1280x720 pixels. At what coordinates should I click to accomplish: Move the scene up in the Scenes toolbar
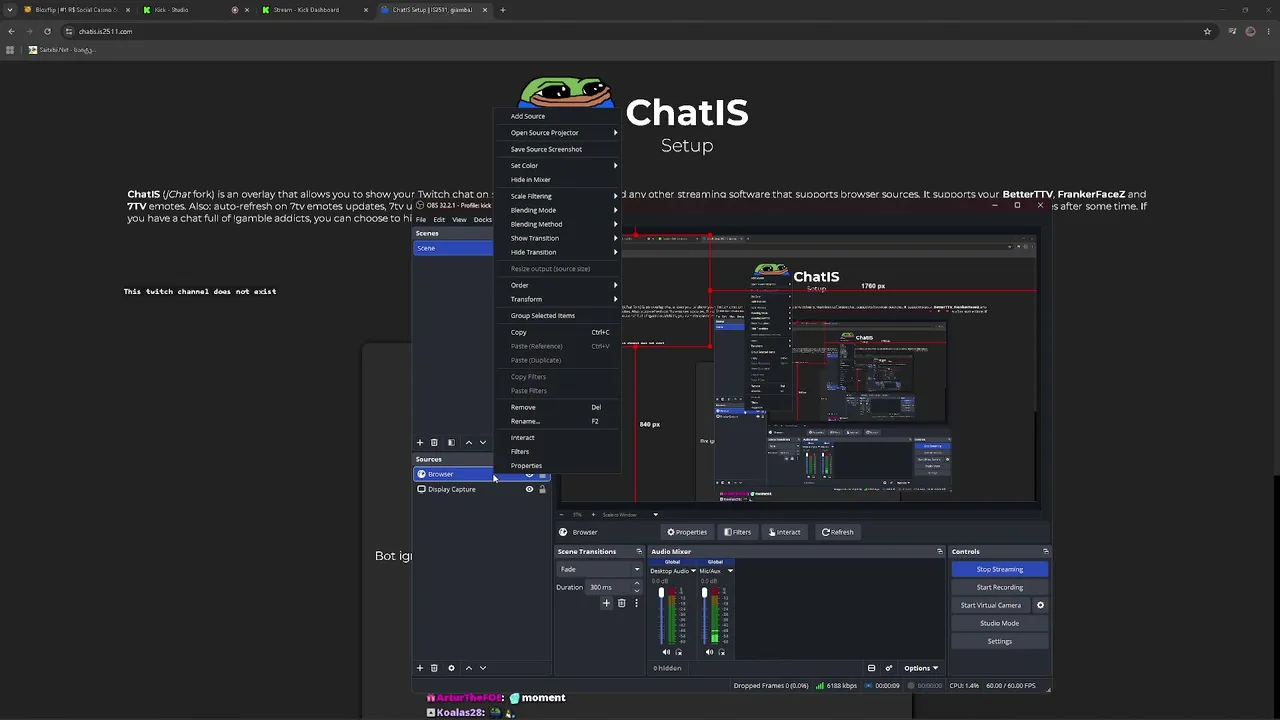click(x=468, y=442)
